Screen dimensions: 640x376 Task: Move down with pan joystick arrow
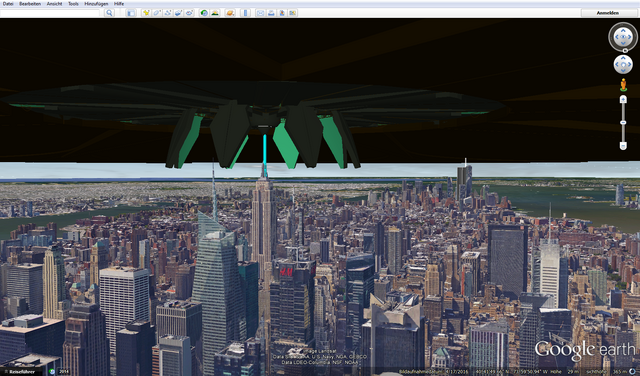(x=623, y=71)
